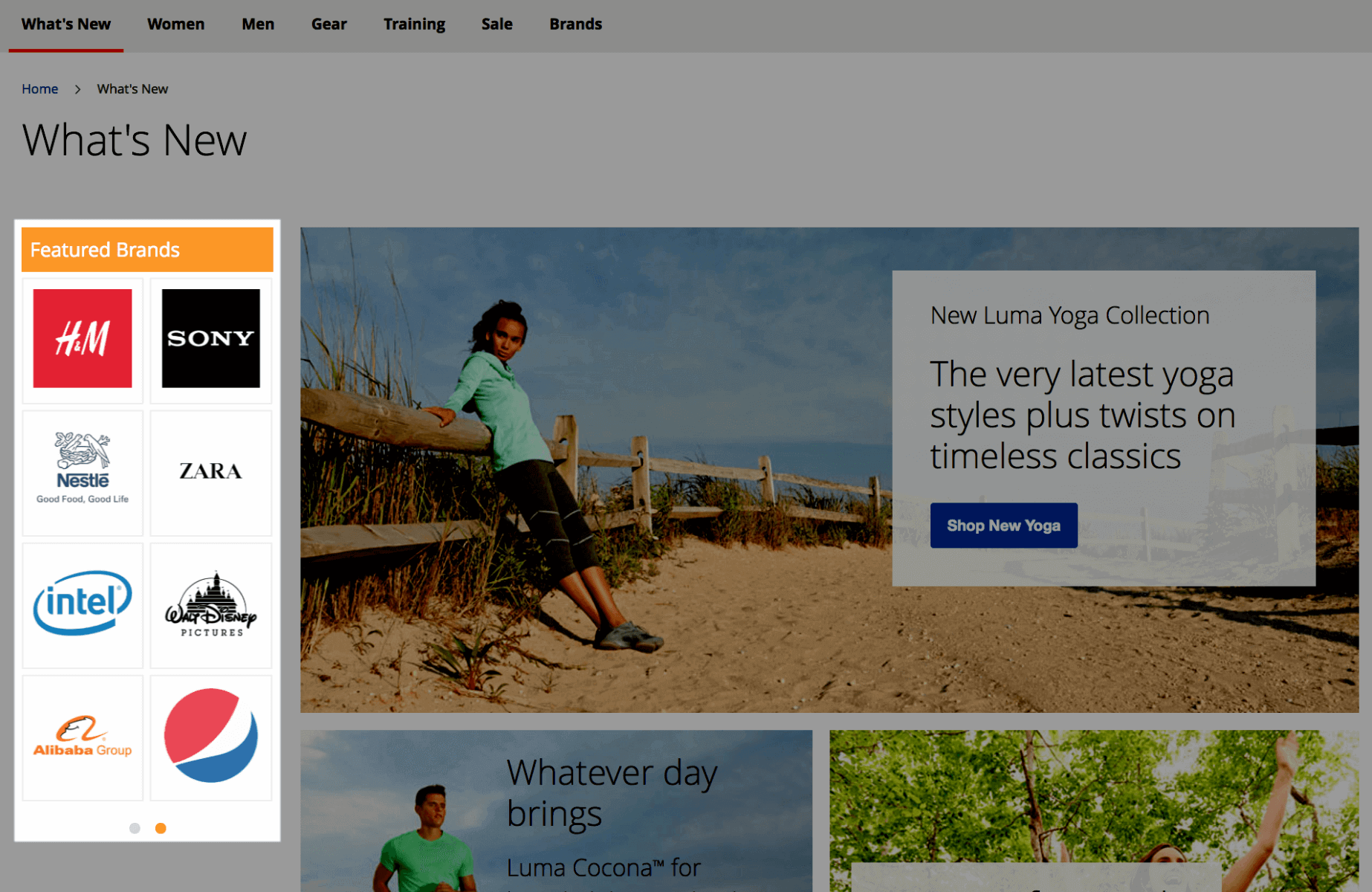Viewport: 1372px width, 892px height.
Task: Navigate to the Brands menu item
Action: click(x=575, y=25)
